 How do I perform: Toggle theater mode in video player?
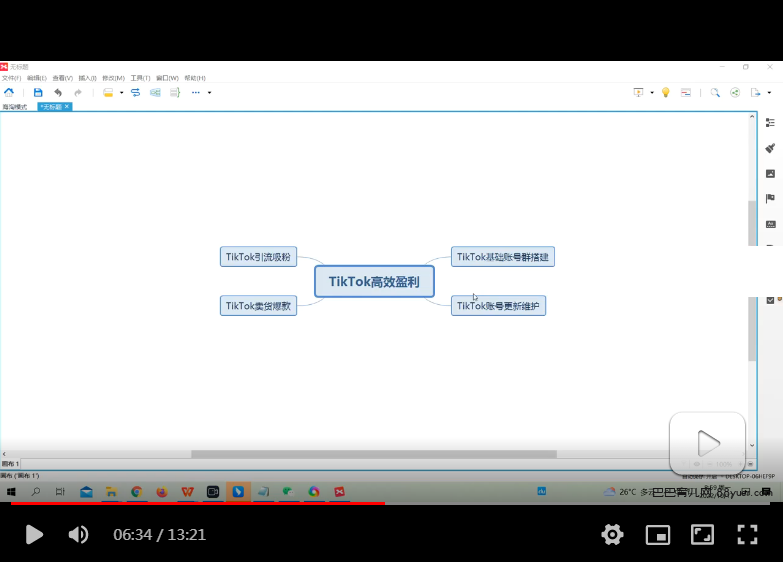(702, 535)
